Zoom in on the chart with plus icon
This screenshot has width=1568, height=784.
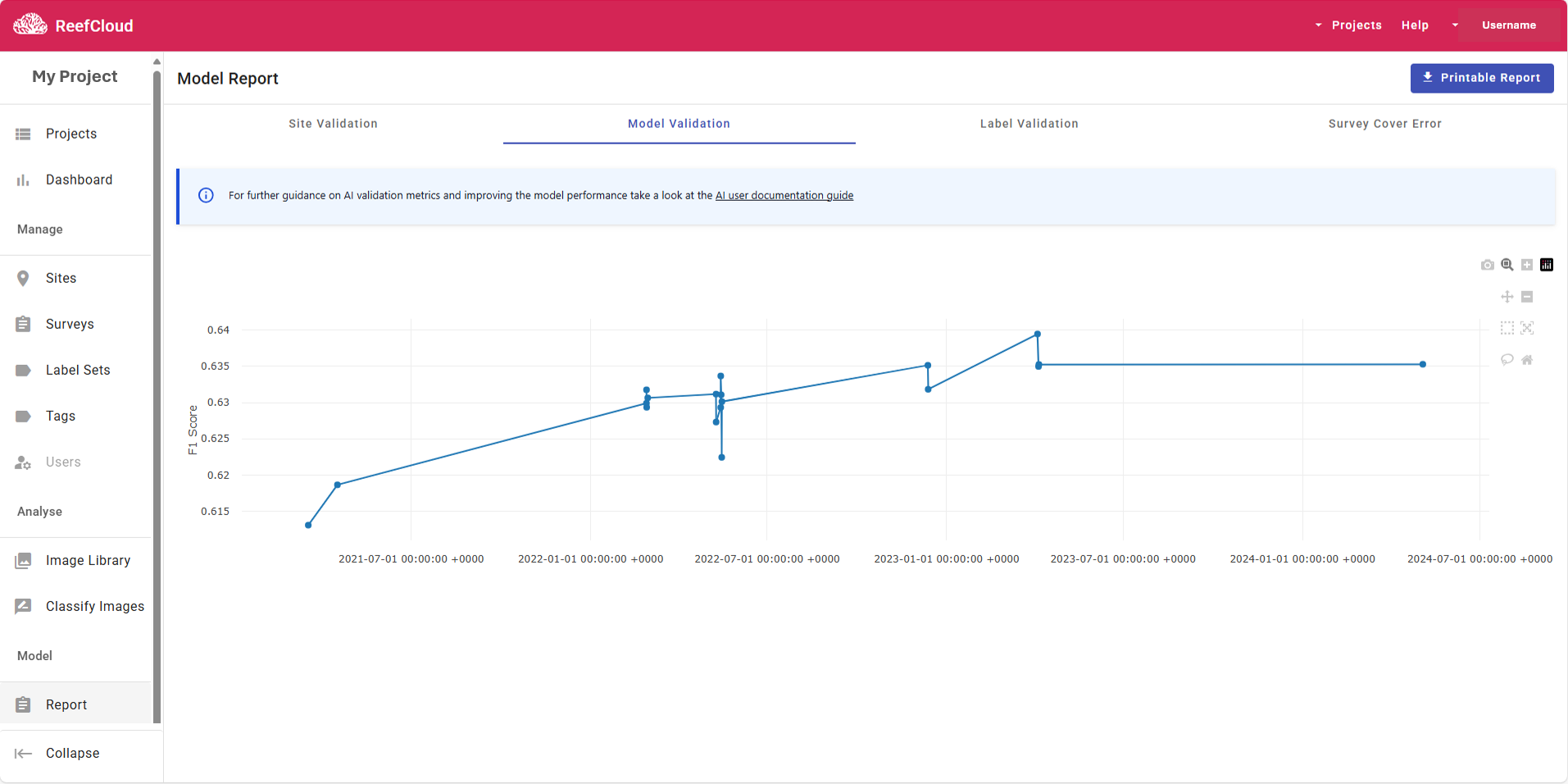pos(1526,265)
